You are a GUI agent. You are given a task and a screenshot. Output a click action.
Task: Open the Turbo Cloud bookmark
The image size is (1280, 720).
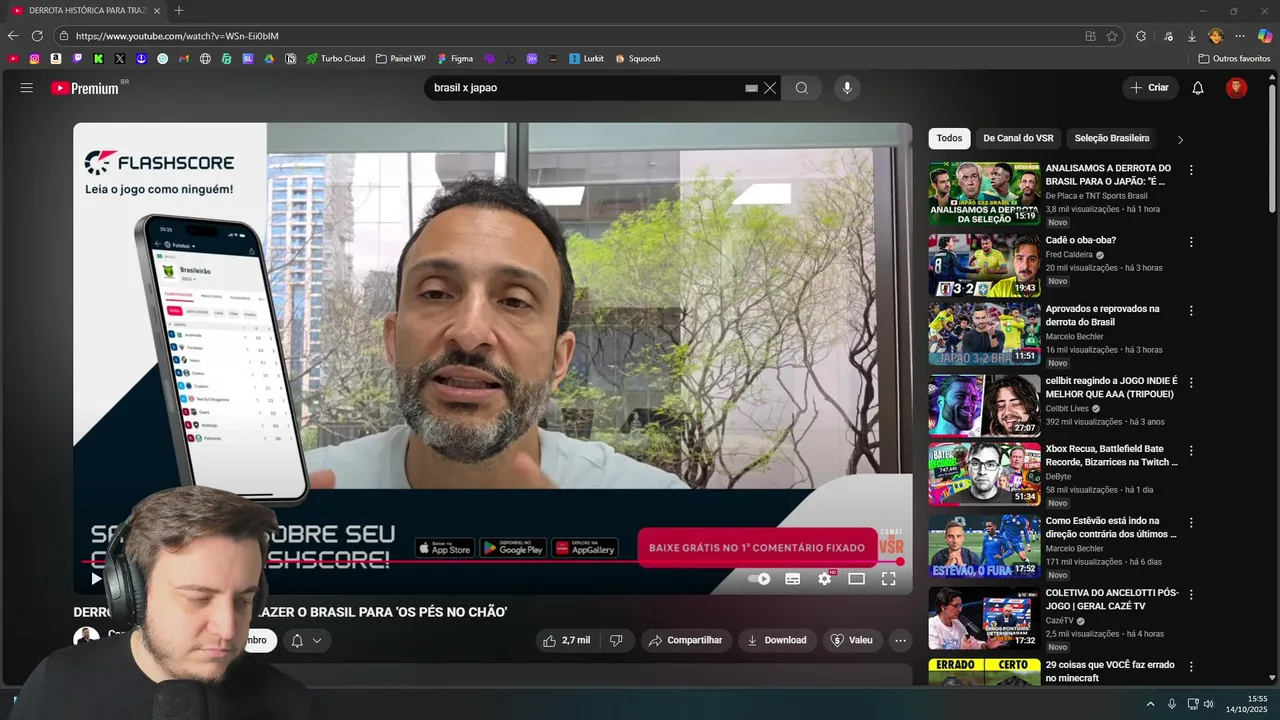(x=336, y=59)
